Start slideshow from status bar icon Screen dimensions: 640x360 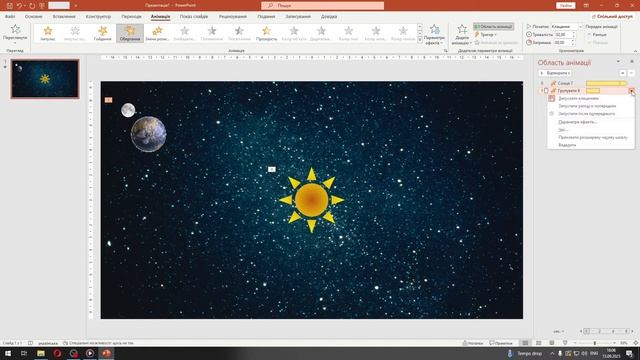click(x=565, y=343)
